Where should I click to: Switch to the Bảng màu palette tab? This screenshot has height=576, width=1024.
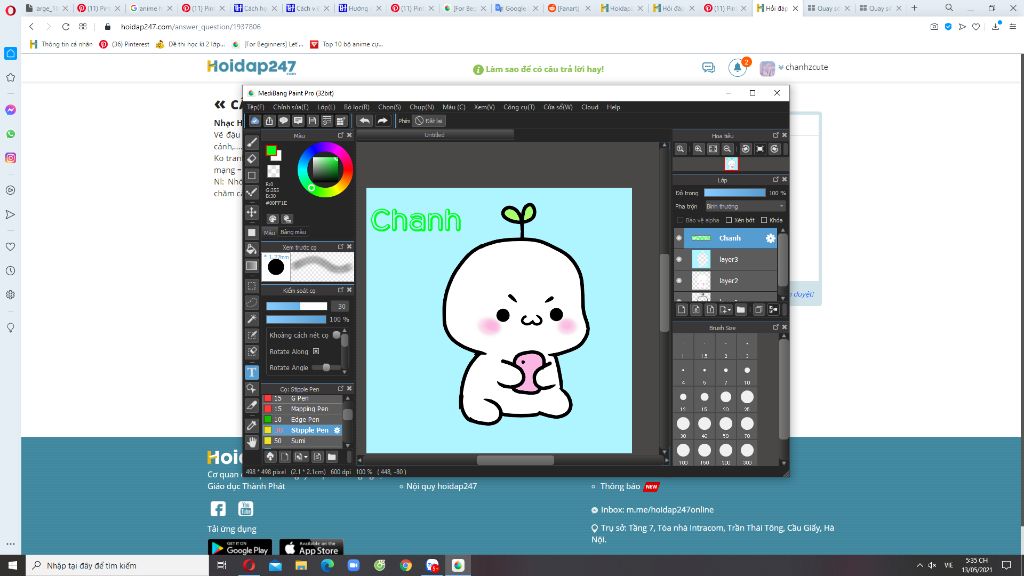pos(293,232)
